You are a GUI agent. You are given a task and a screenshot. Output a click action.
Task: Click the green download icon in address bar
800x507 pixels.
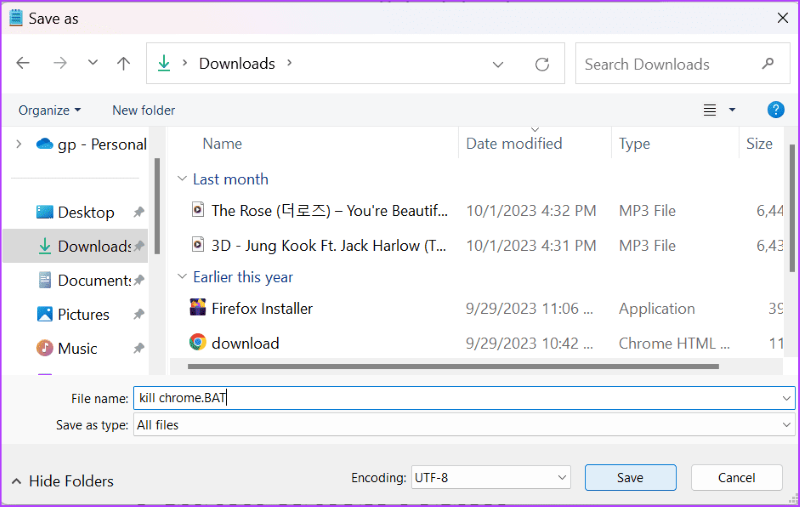(164, 63)
